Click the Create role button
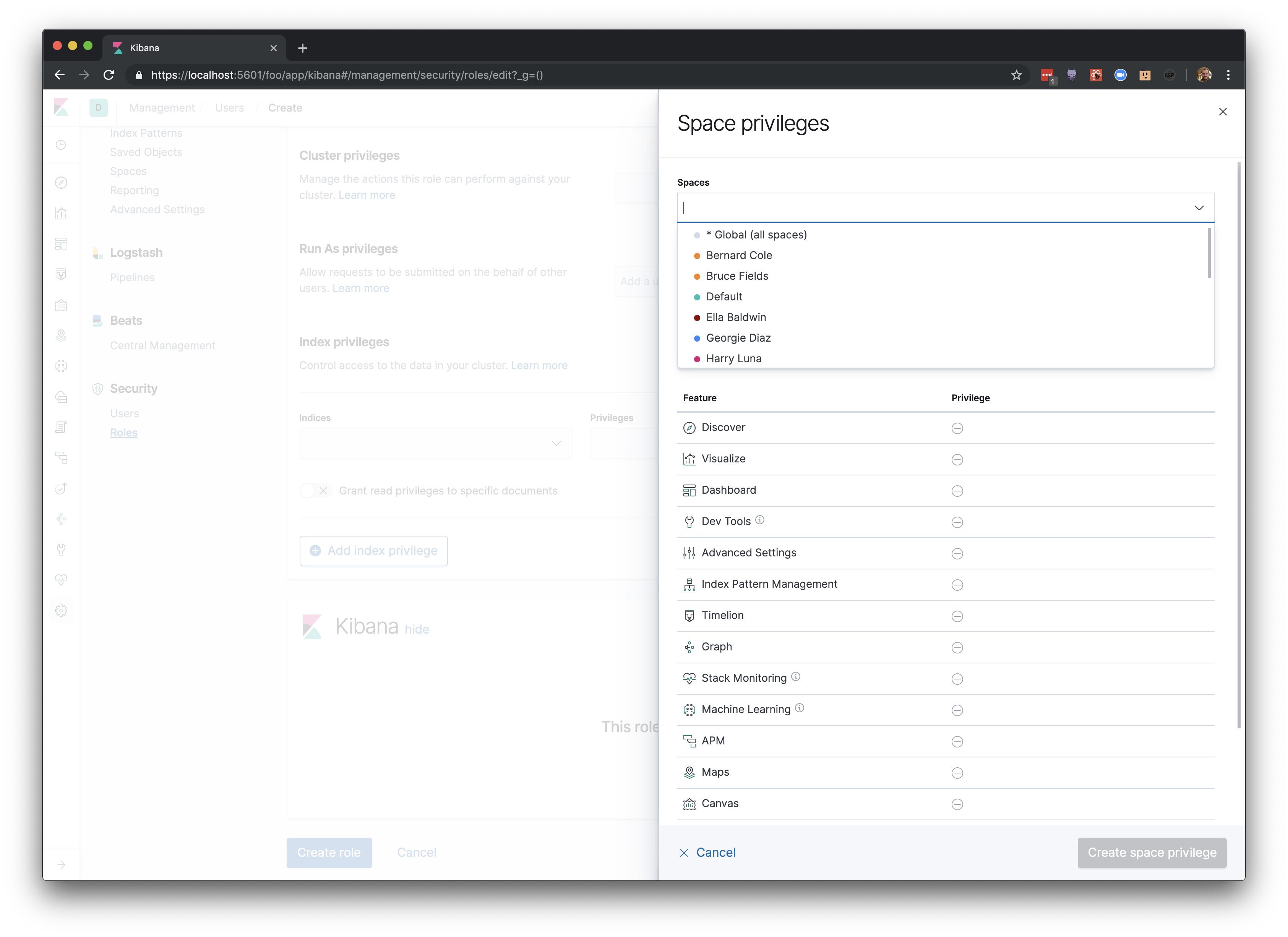This screenshot has height=937, width=1288. (329, 853)
